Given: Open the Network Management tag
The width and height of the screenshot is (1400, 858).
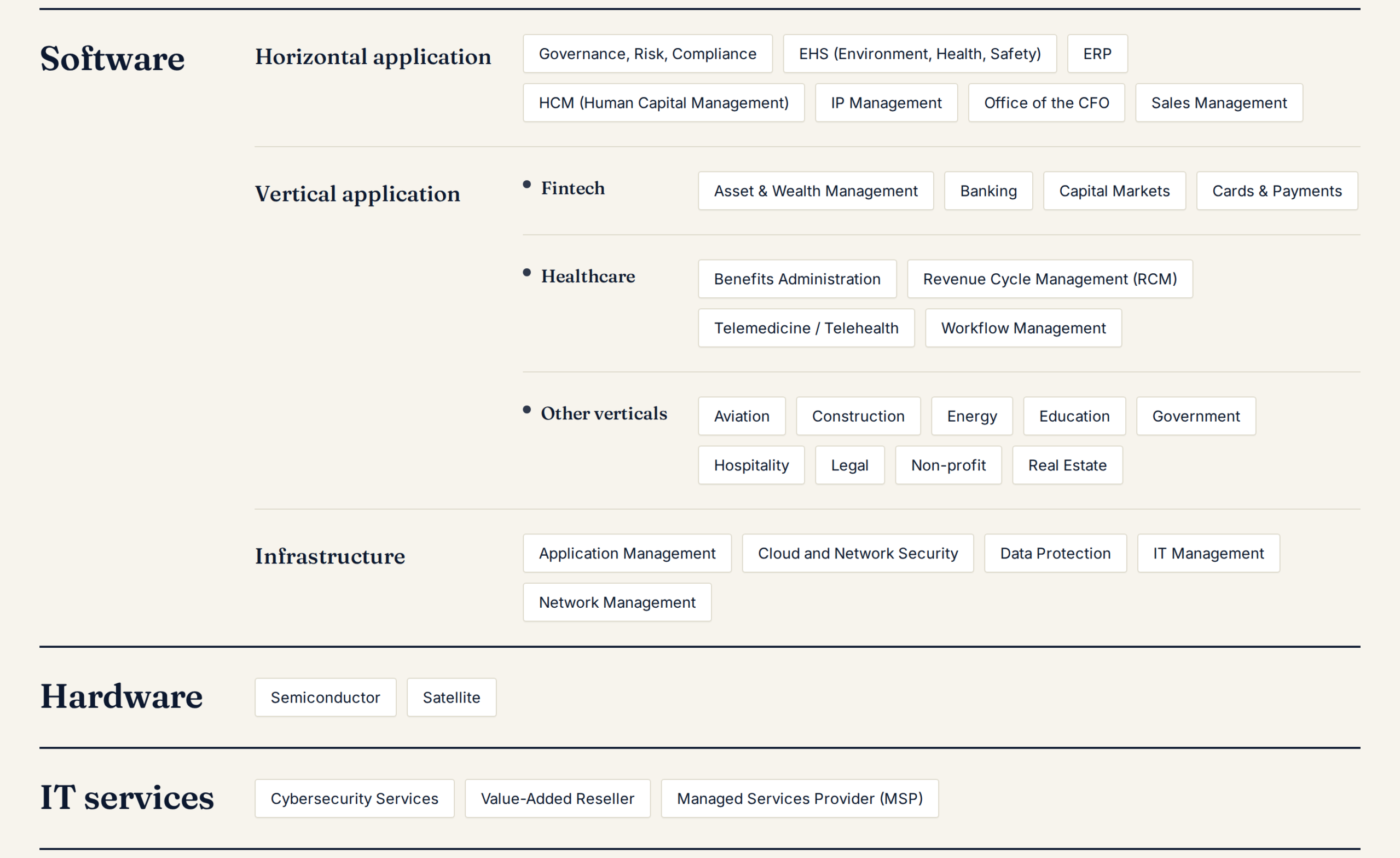Looking at the screenshot, I should click(x=617, y=602).
